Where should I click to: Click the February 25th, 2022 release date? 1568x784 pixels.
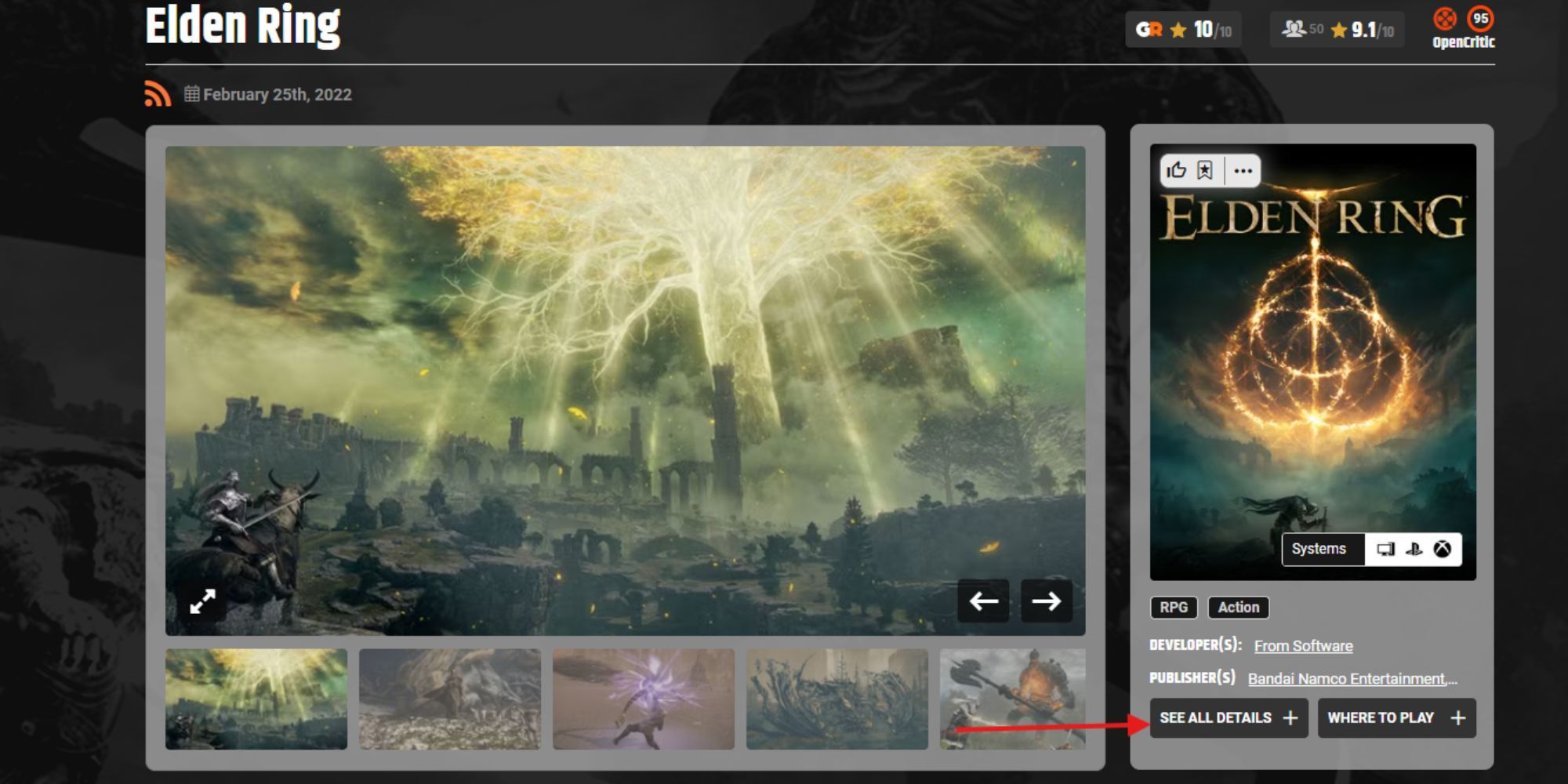(x=278, y=95)
